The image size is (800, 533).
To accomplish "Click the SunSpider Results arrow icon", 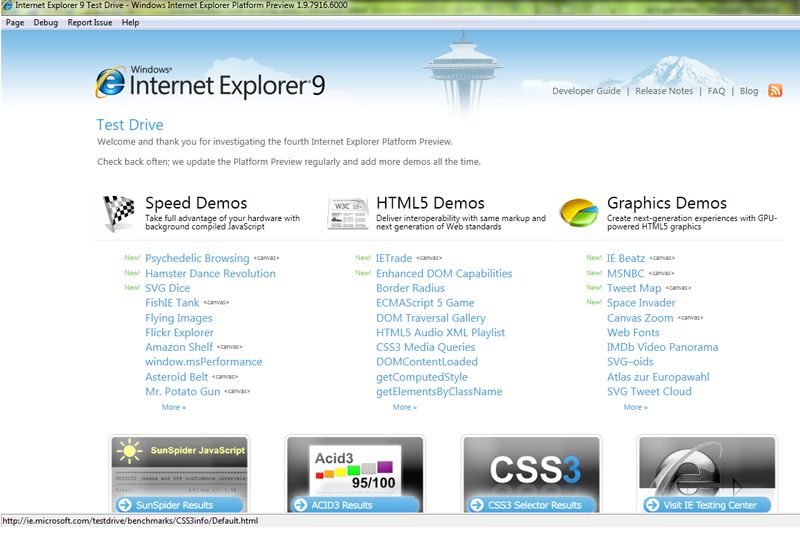I will pos(124,505).
